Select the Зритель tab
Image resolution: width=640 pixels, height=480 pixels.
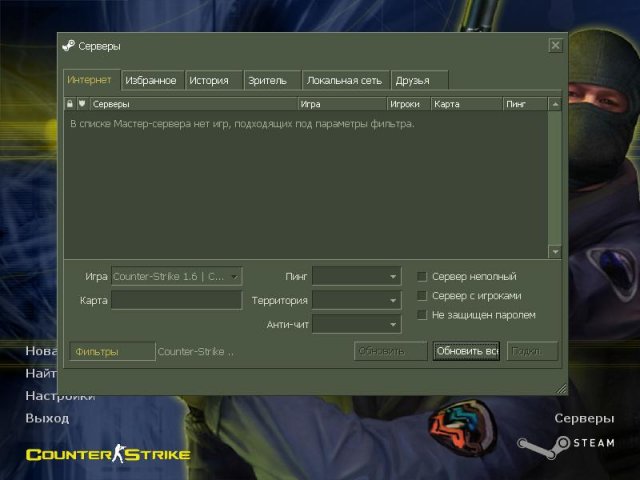(272, 80)
